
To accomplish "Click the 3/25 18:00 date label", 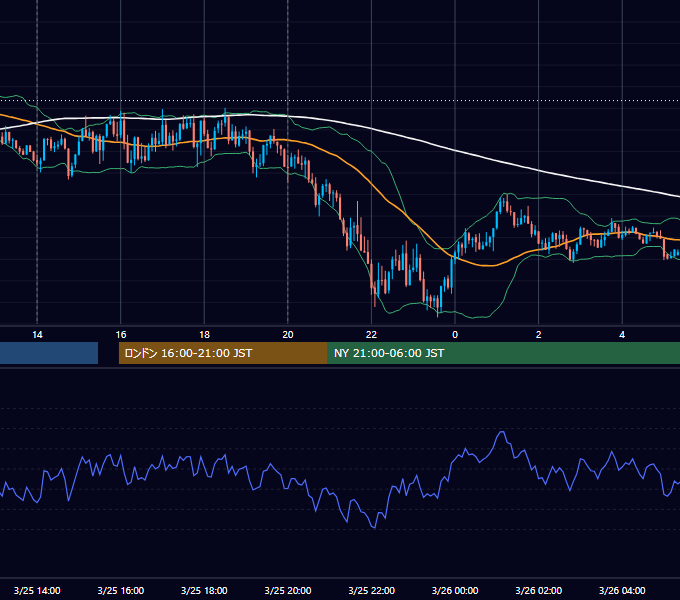I will point(204,590).
